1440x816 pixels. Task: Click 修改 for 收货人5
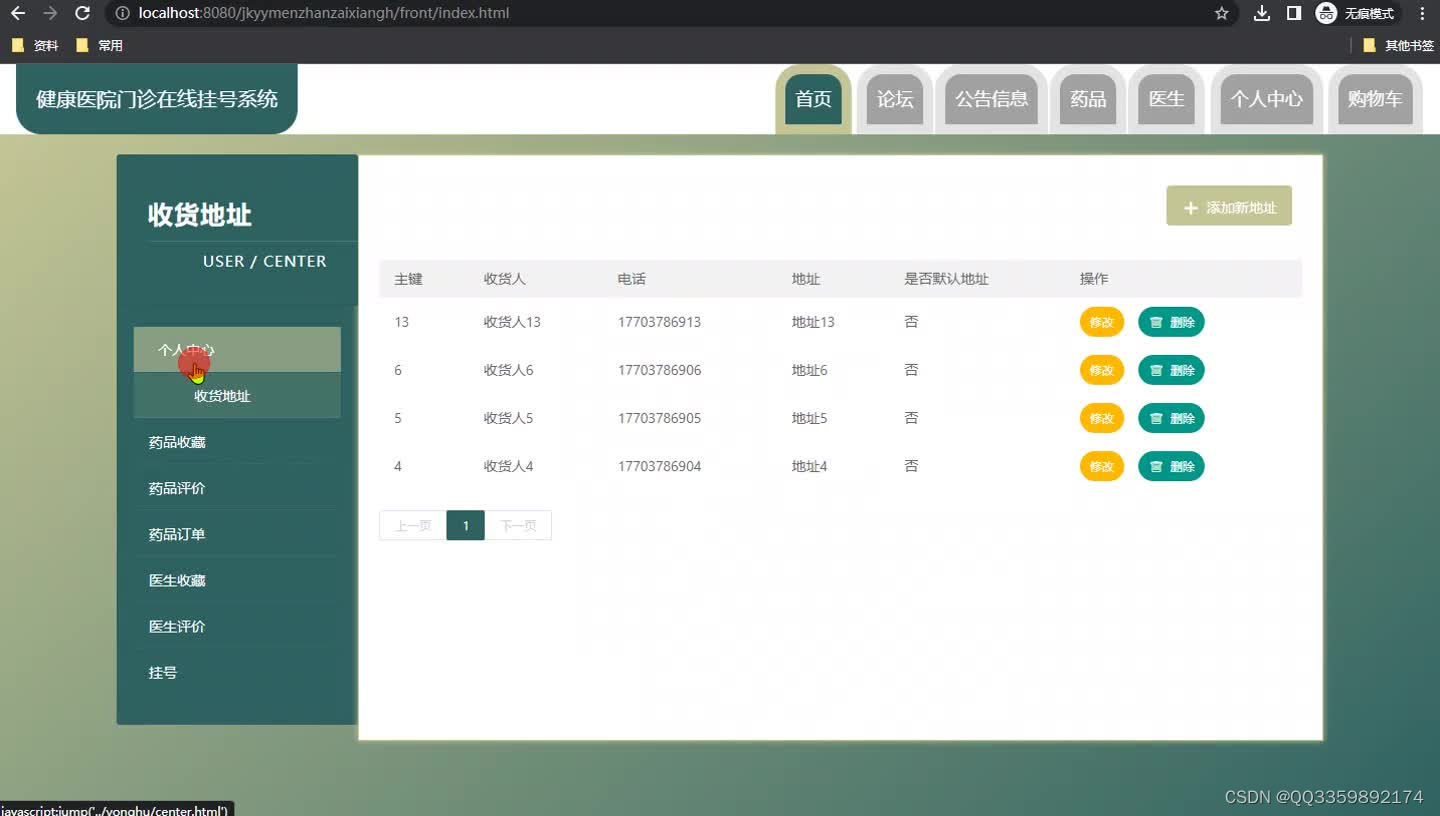1101,418
